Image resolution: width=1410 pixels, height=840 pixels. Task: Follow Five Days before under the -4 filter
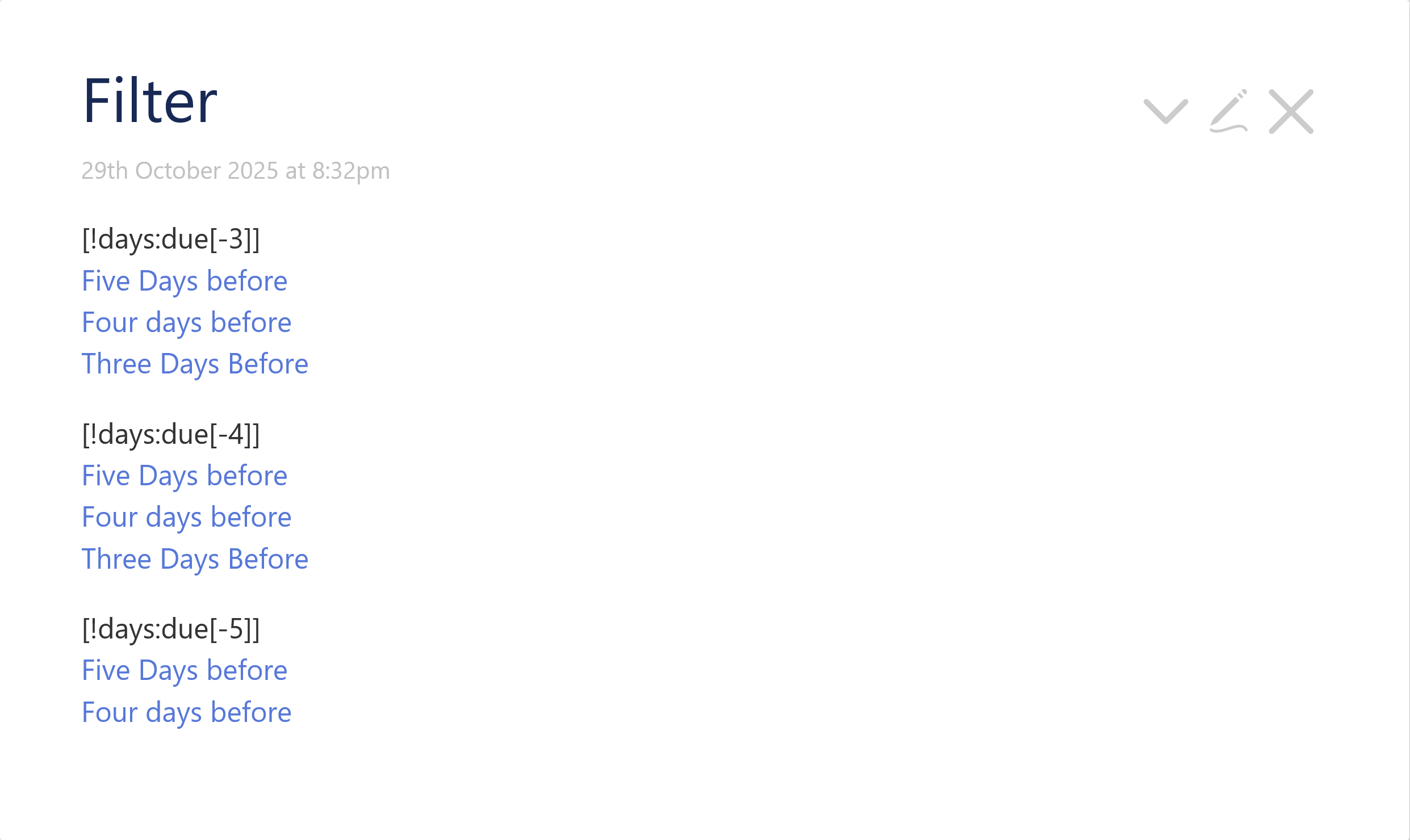pyautogui.click(x=185, y=476)
